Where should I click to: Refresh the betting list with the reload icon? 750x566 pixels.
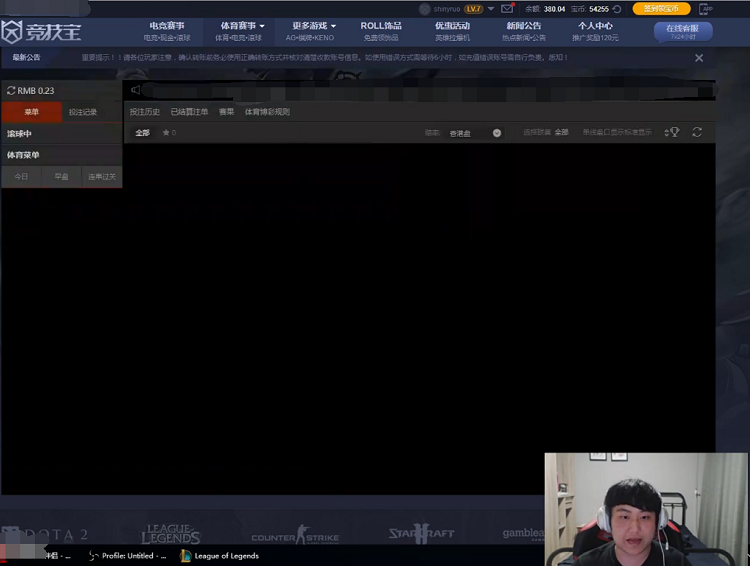[697, 132]
